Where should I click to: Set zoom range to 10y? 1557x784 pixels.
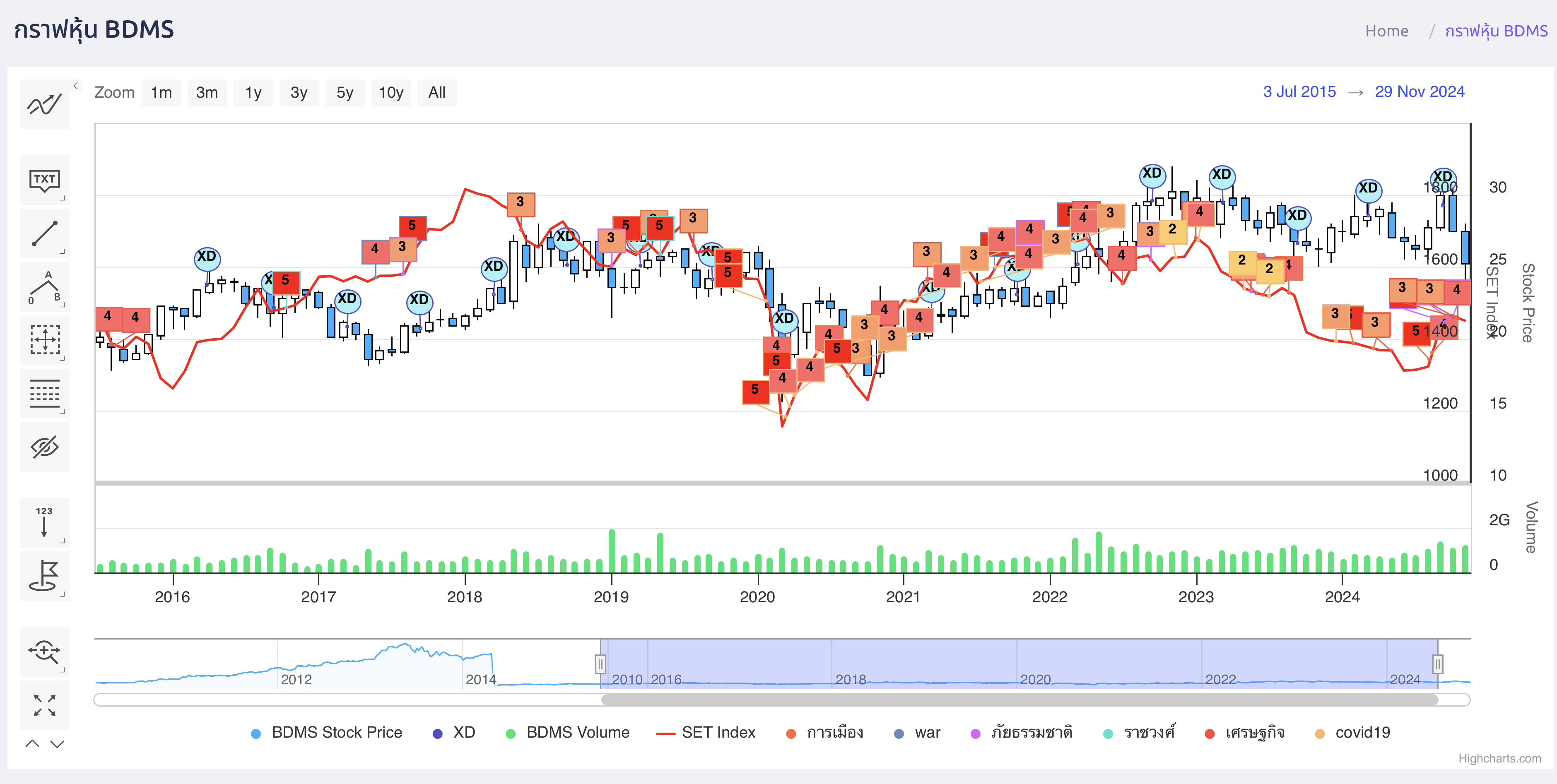point(390,93)
